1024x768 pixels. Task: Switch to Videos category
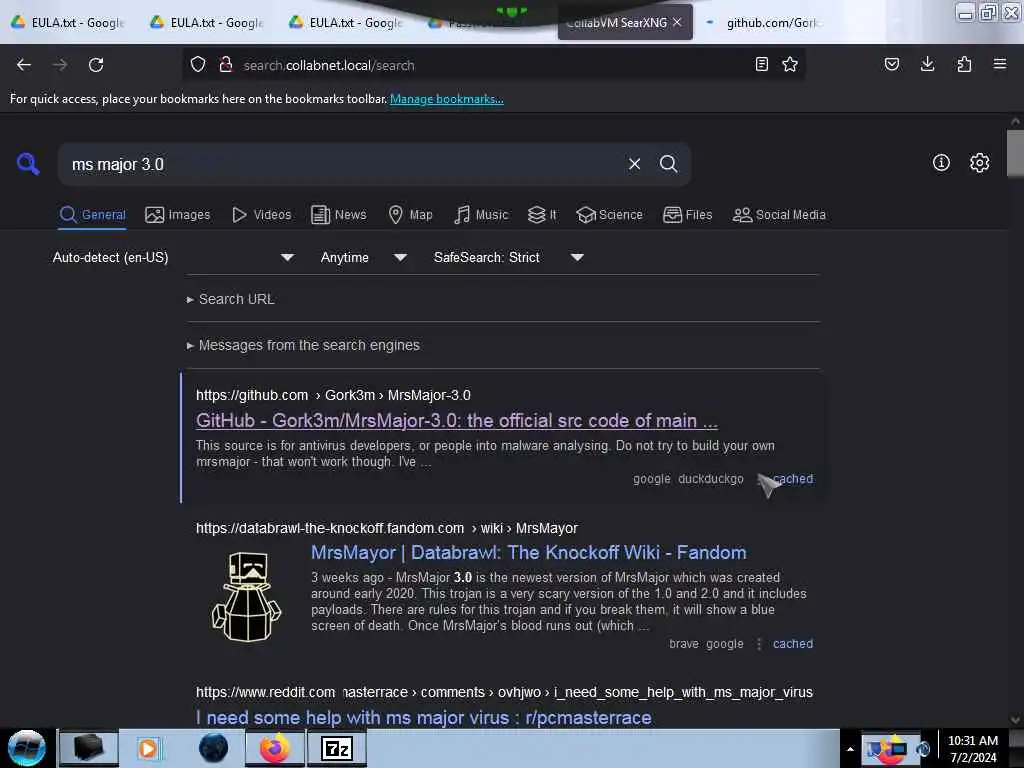click(x=261, y=215)
